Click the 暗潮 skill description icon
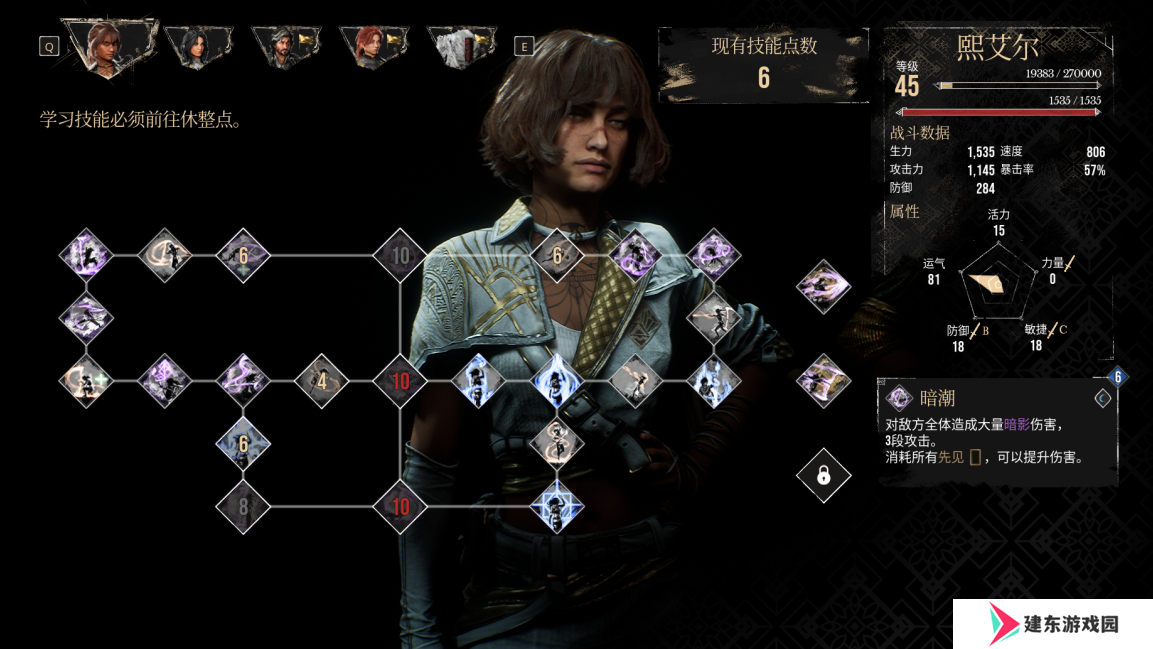This screenshot has height=649, width=1153. 899,398
